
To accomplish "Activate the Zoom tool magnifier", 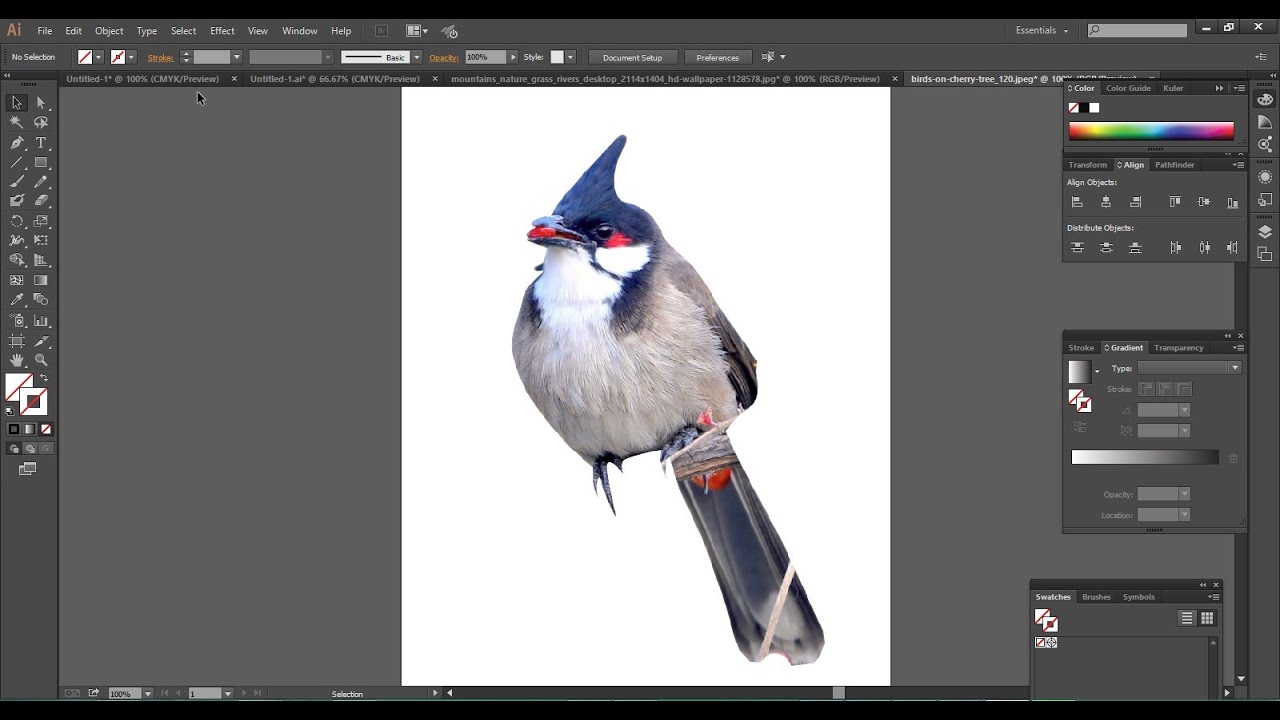I will coord(41,360).
